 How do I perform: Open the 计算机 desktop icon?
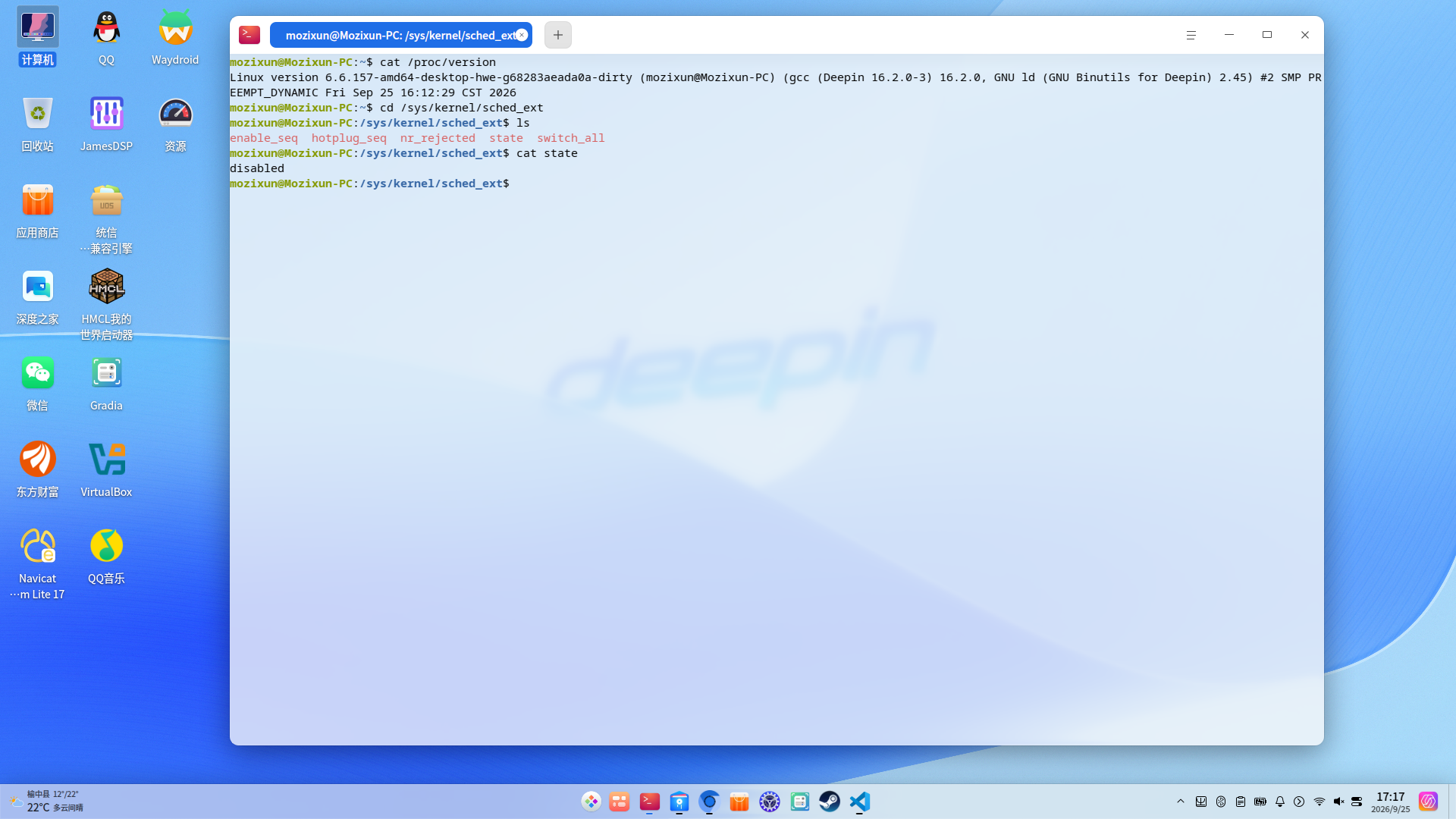[37, 36]
